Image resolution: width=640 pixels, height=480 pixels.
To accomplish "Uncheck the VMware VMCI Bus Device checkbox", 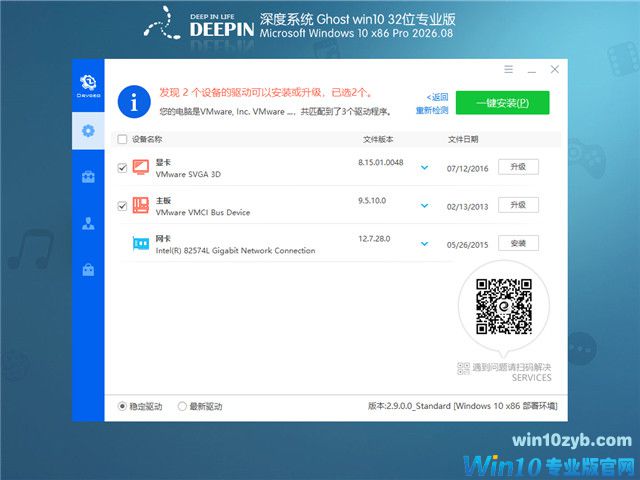I will tap(122, 206).
